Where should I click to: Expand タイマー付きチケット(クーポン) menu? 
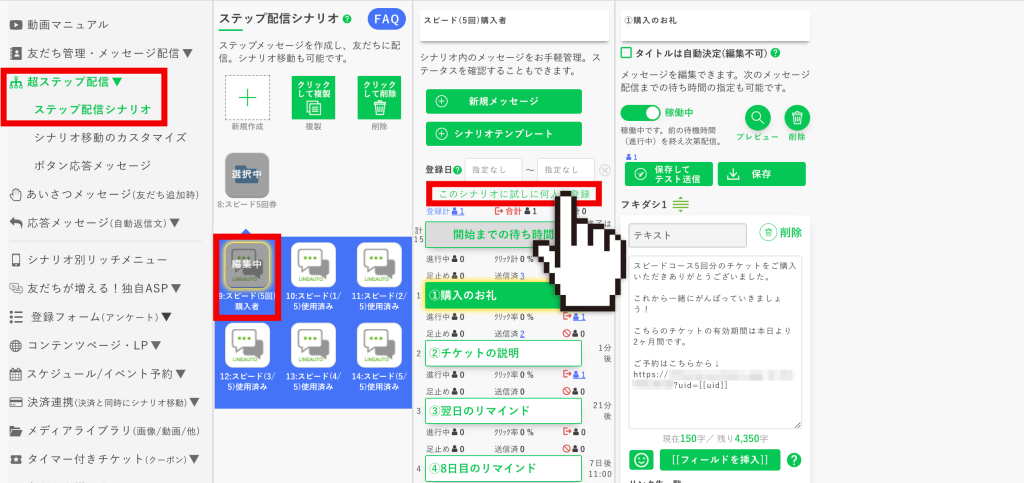[x=104, y=460]
